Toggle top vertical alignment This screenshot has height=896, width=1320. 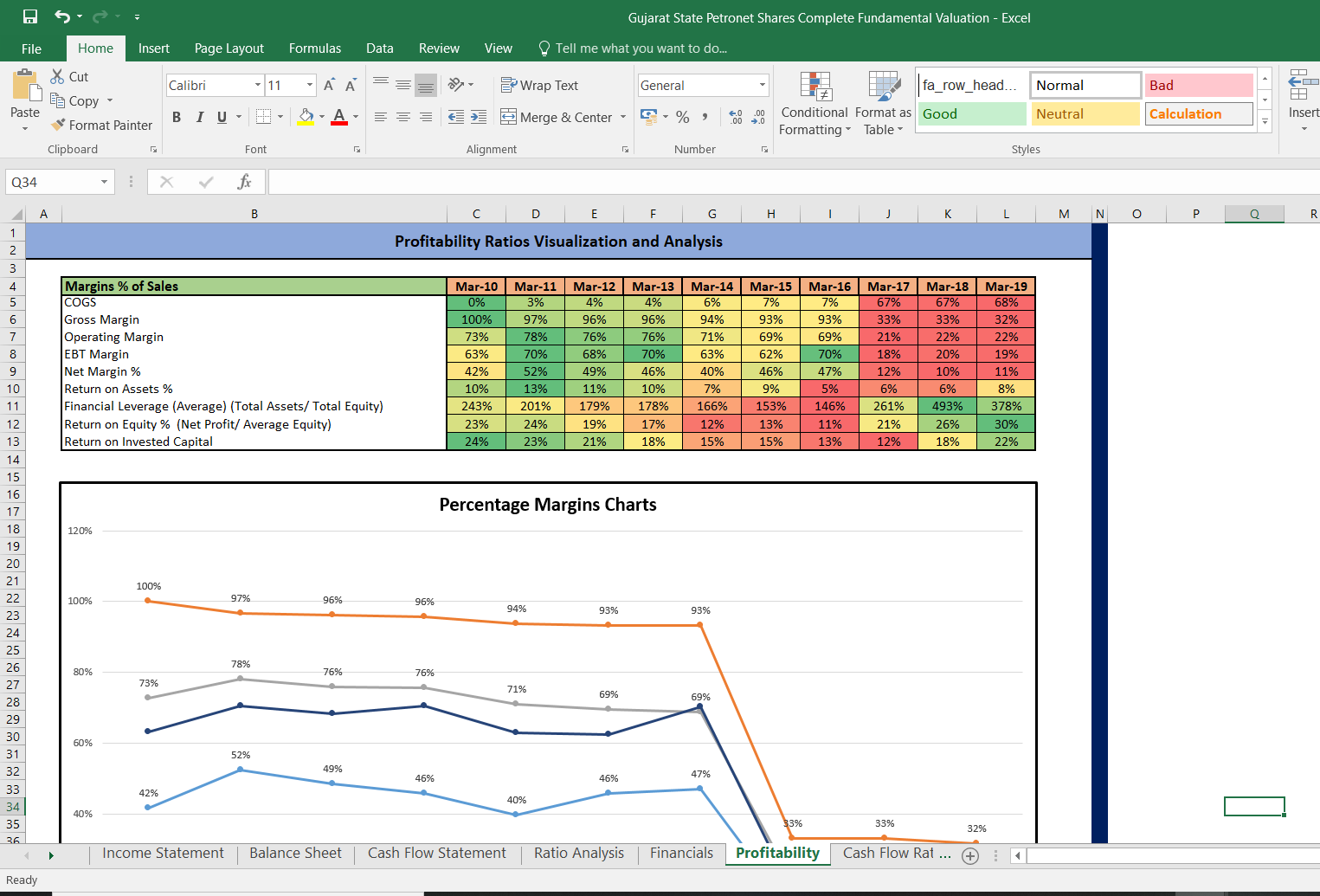(x=381, y=84)
